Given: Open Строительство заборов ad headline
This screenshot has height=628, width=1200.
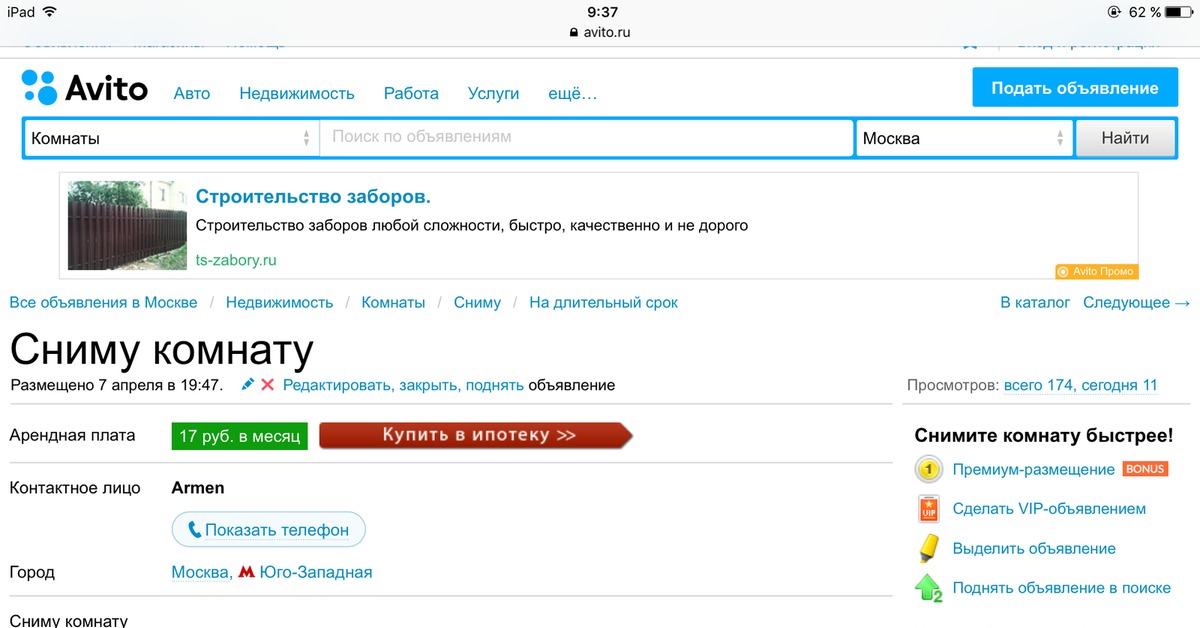Looking at the screenshot, I should [313, 196].
